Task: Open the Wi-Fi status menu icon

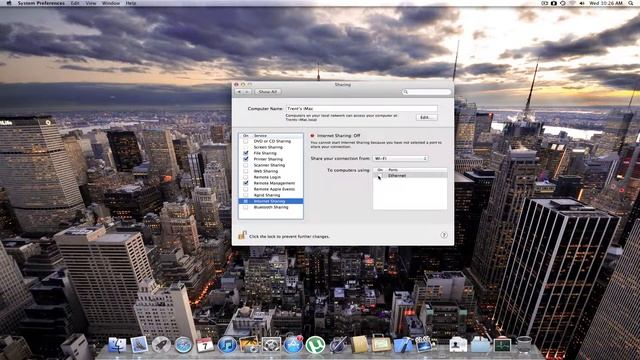Action: (x=572, y=3)
